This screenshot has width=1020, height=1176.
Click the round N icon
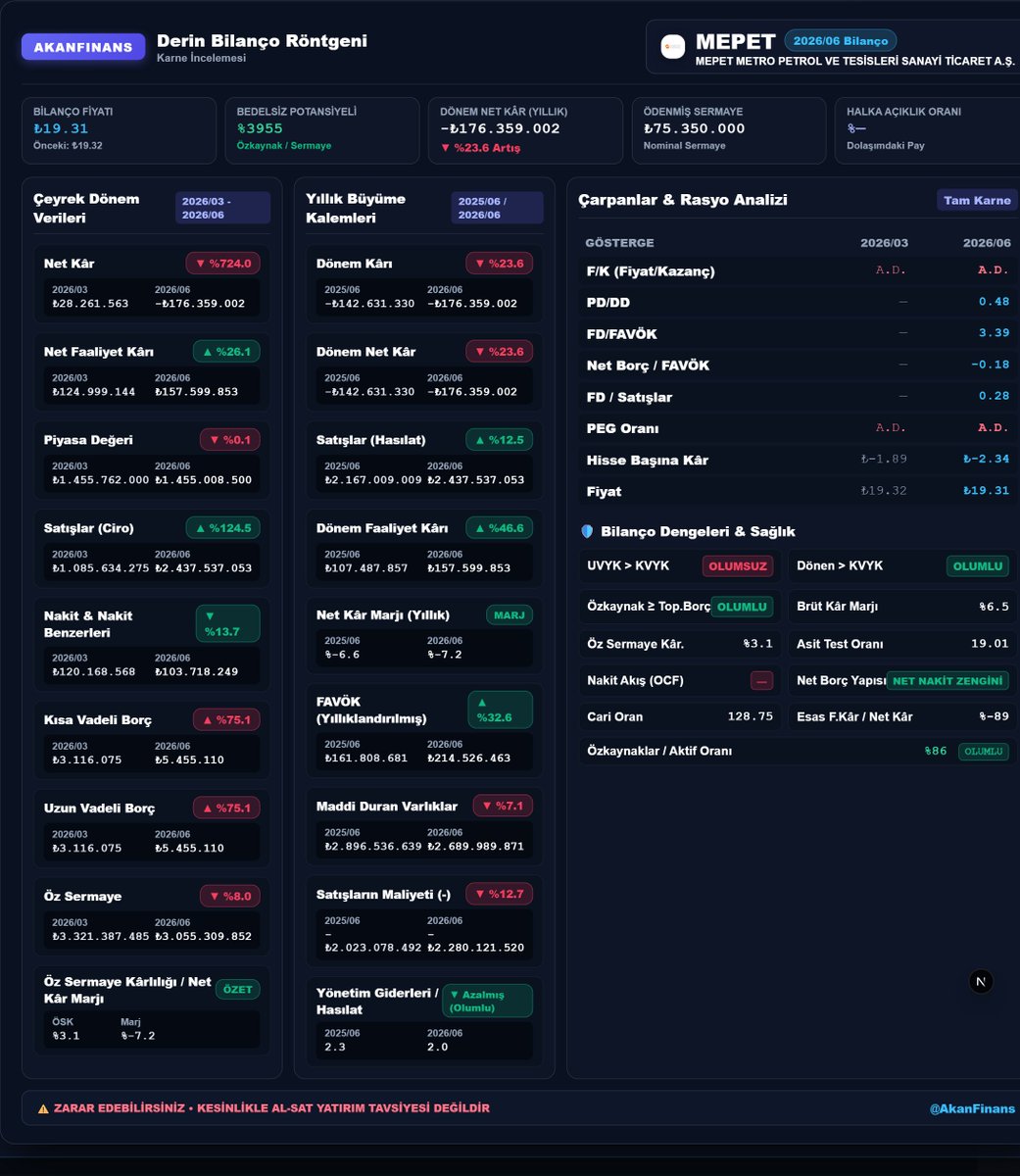pyautogui.click(x=981, y=981)
